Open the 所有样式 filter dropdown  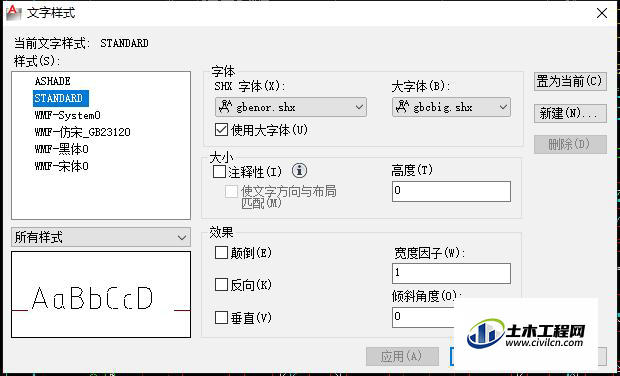click(x=101, y=237)
